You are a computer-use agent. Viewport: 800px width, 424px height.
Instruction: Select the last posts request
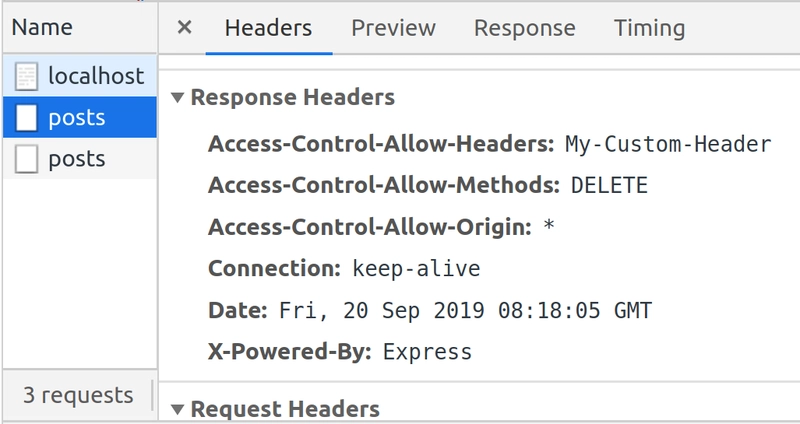coord(80,159)
